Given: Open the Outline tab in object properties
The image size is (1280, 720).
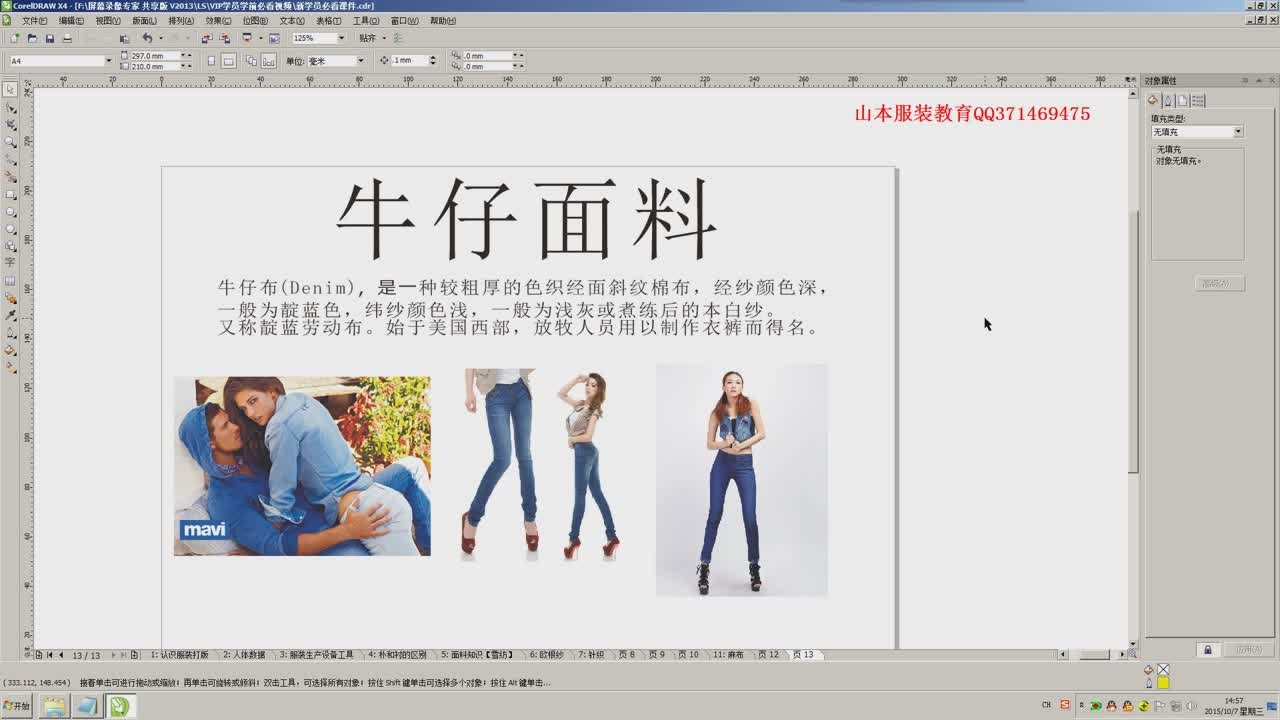Looking at the screenshot, I should (1167, 100).
